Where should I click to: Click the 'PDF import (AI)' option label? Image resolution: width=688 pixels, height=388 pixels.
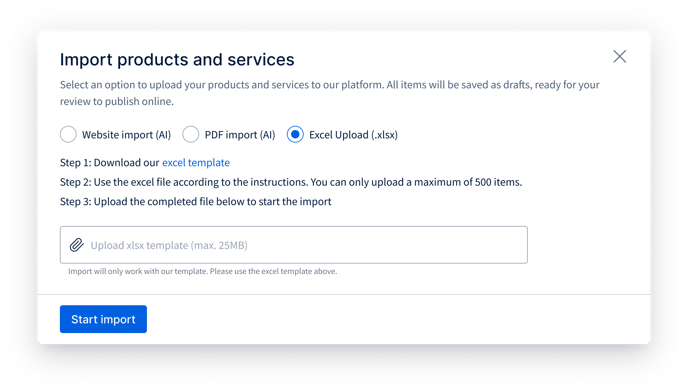click(240, 135)
